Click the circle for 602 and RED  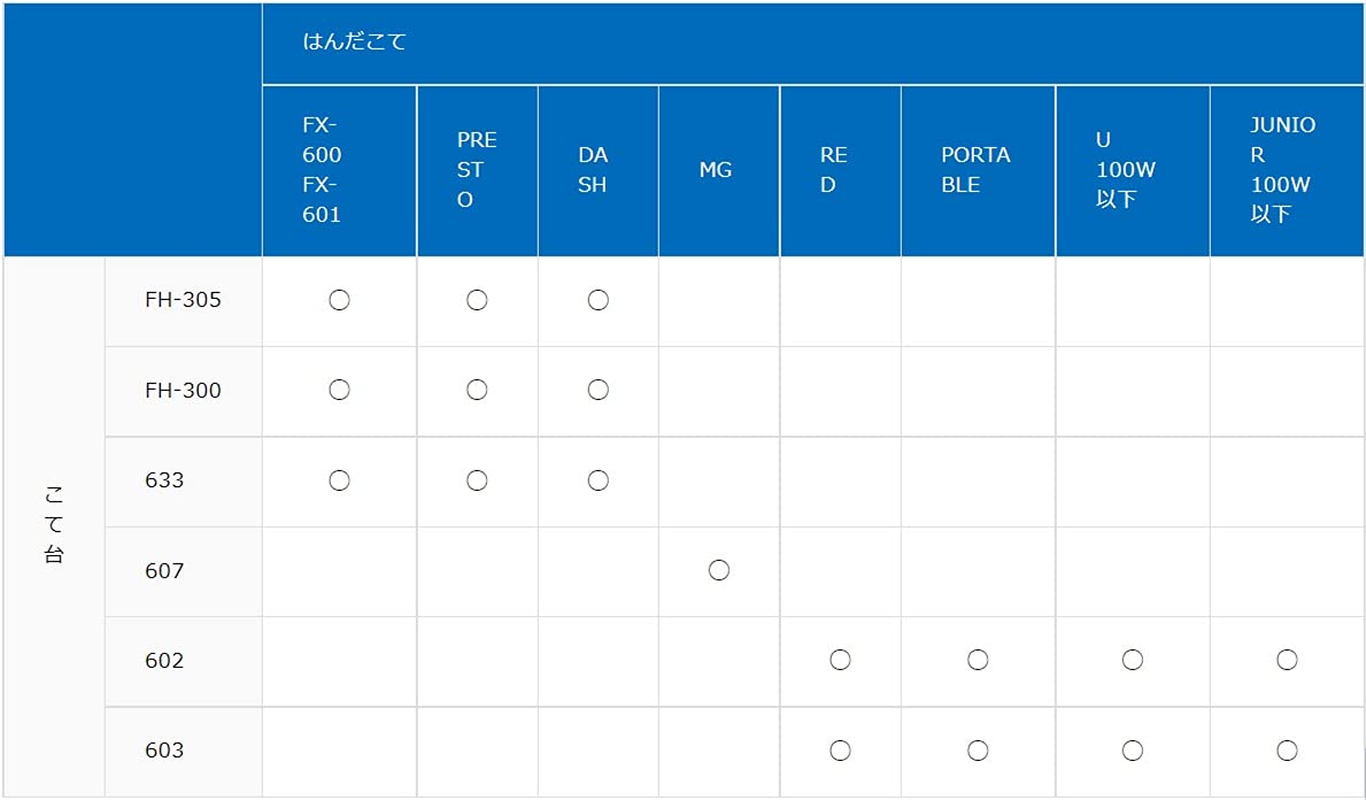840,660
